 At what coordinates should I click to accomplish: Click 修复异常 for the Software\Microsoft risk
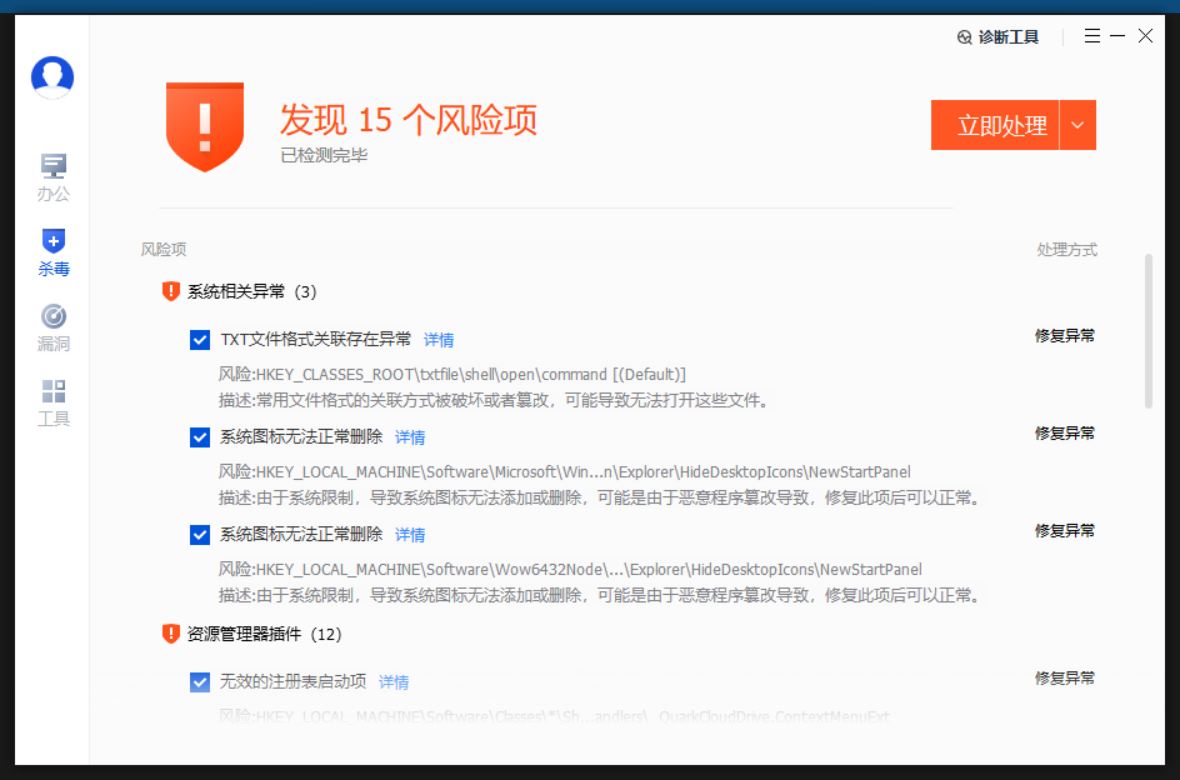point(1065,433)
